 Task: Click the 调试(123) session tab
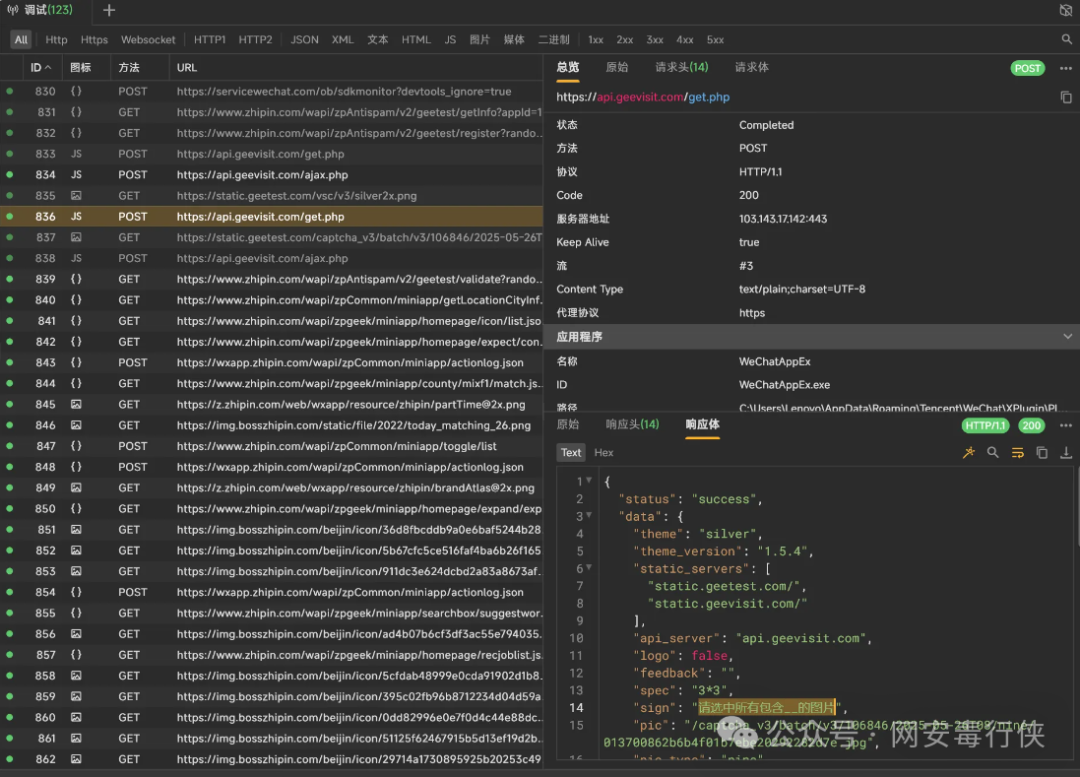pos(48,10)
